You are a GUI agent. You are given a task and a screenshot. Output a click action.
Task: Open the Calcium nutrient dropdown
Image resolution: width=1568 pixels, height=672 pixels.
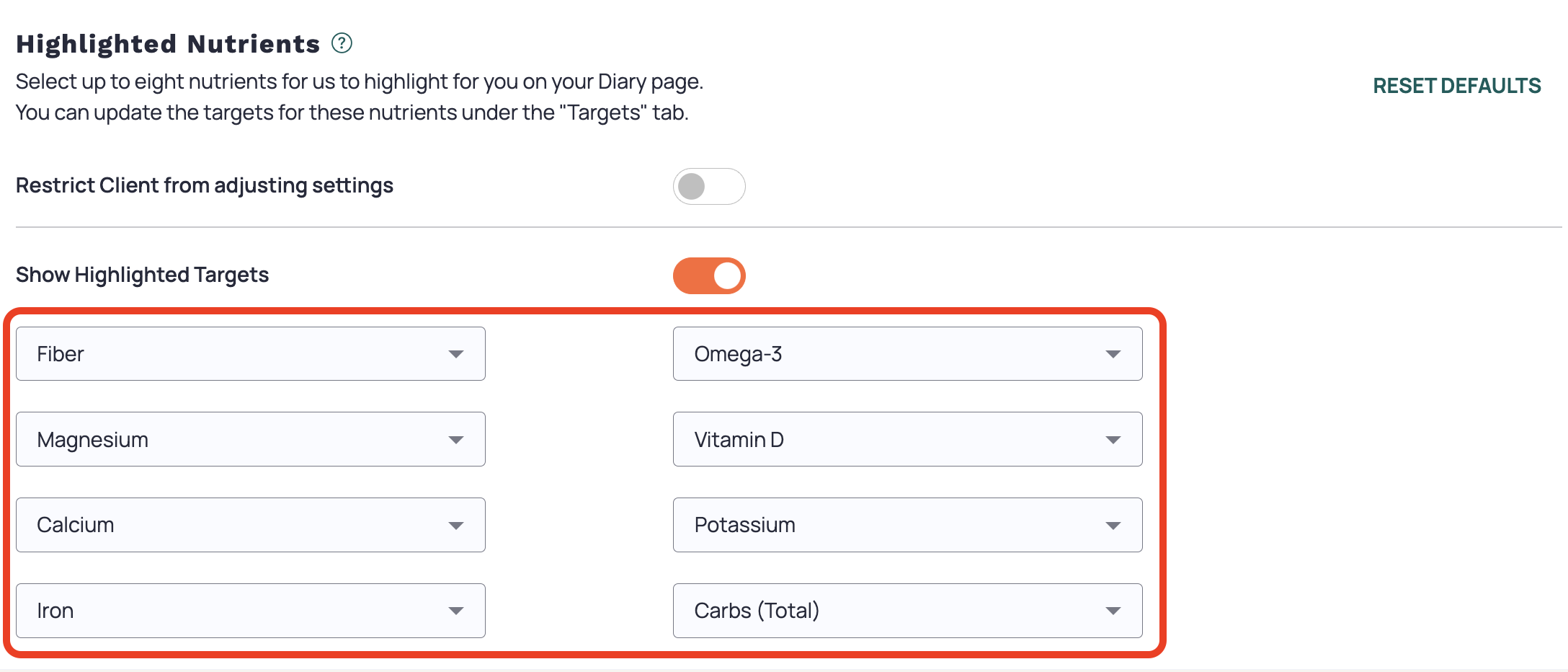pos(251,525)
